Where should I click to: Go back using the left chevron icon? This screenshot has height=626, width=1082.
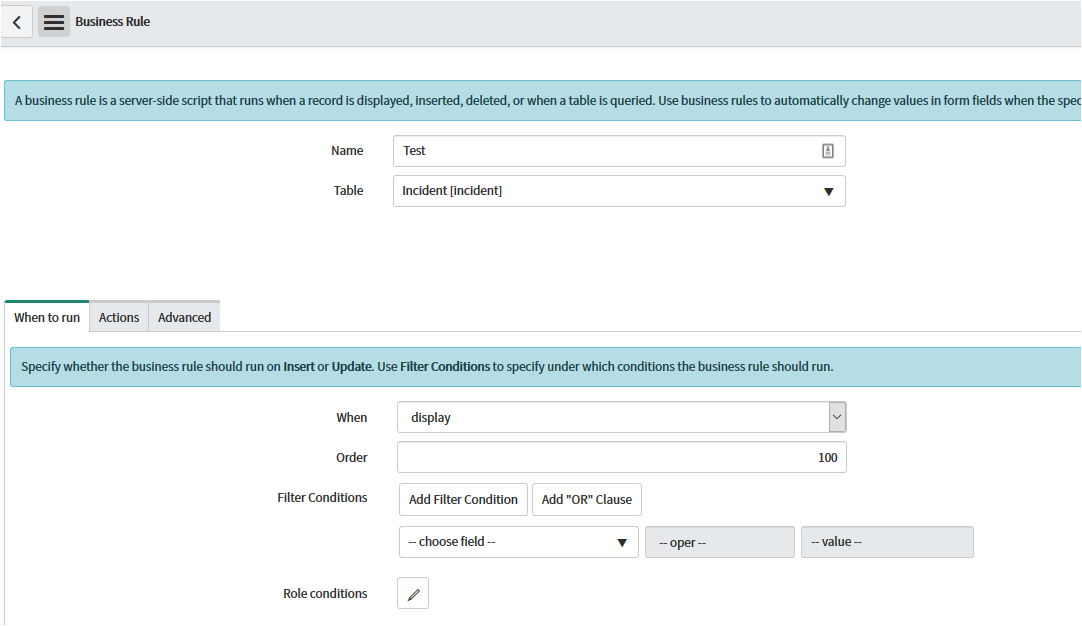click(17, 22)
